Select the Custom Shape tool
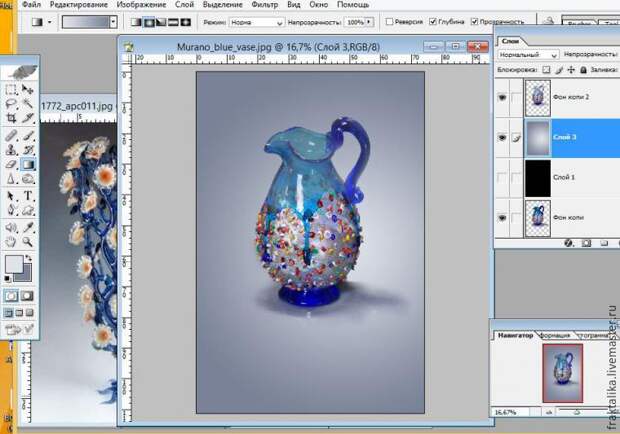This screenshot has height=434, width=620. (27, 210)
